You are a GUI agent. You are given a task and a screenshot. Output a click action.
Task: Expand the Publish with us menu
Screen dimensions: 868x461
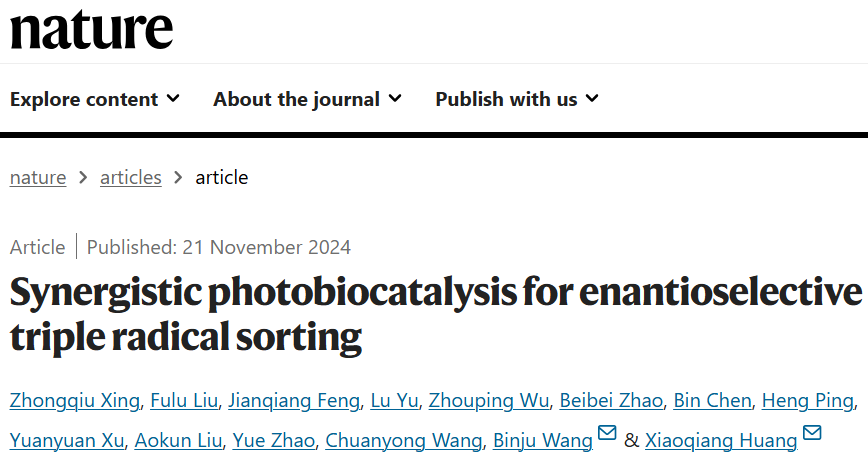click(x=517, y=99)
